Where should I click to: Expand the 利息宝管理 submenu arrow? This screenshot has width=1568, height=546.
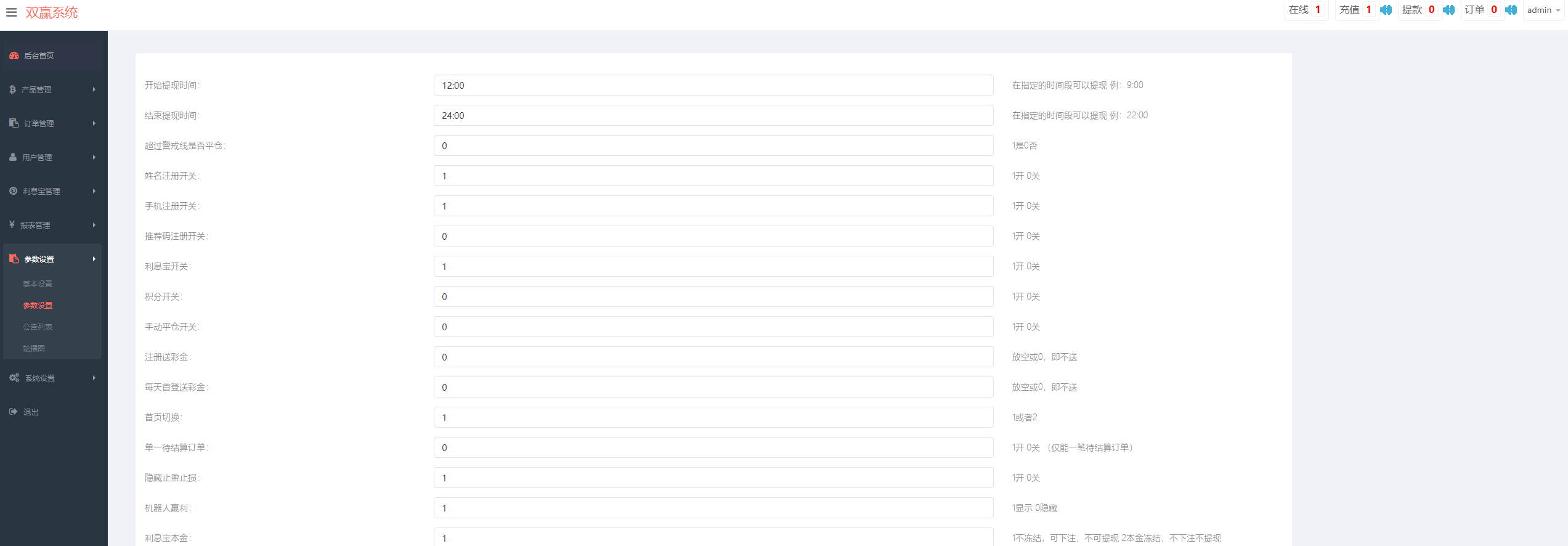94,191
